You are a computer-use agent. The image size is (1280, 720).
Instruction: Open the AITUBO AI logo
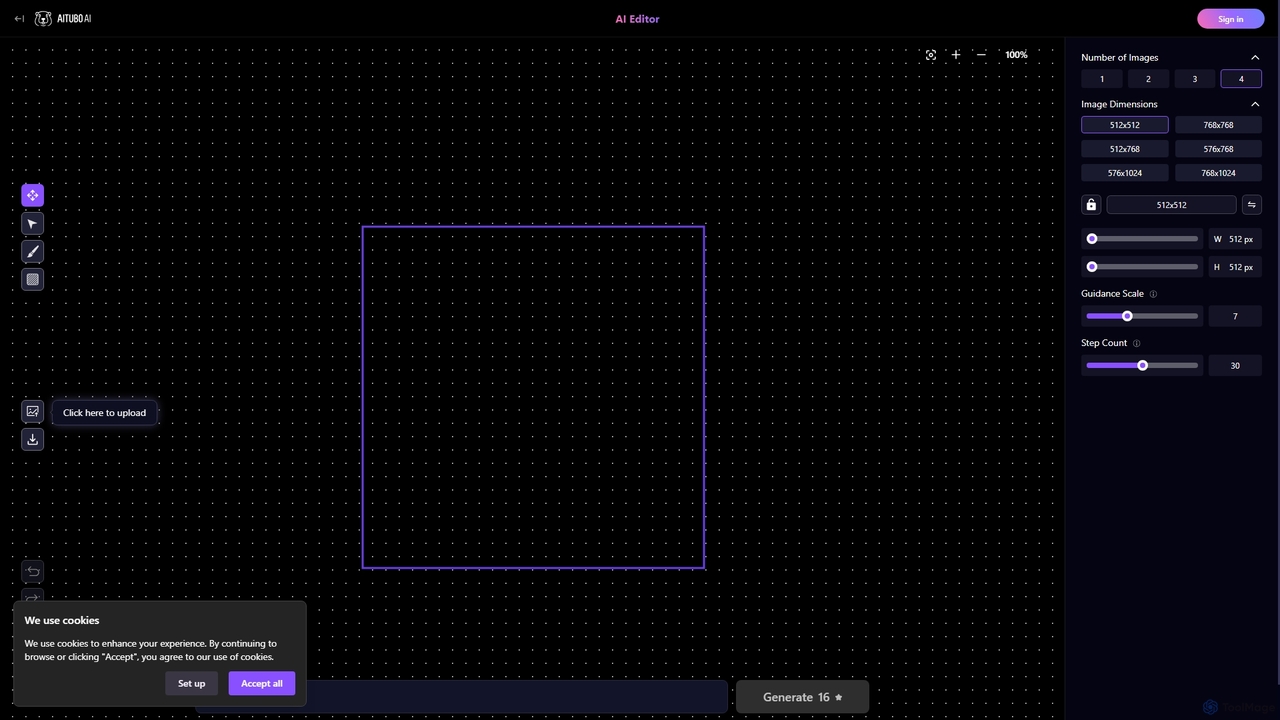tap(63, 19)
